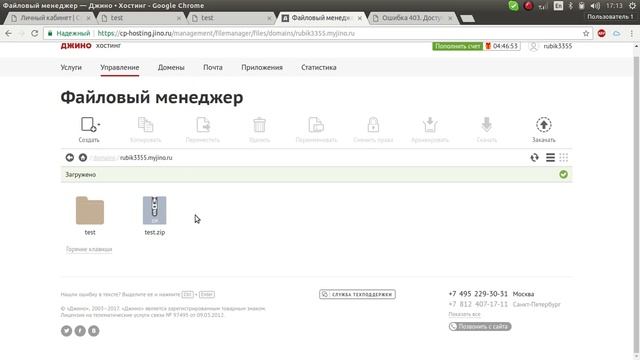The width and height of the screenshot is (640, 360).
Task: Click the Переместить (move) toolbar icon
Action: 203,125
